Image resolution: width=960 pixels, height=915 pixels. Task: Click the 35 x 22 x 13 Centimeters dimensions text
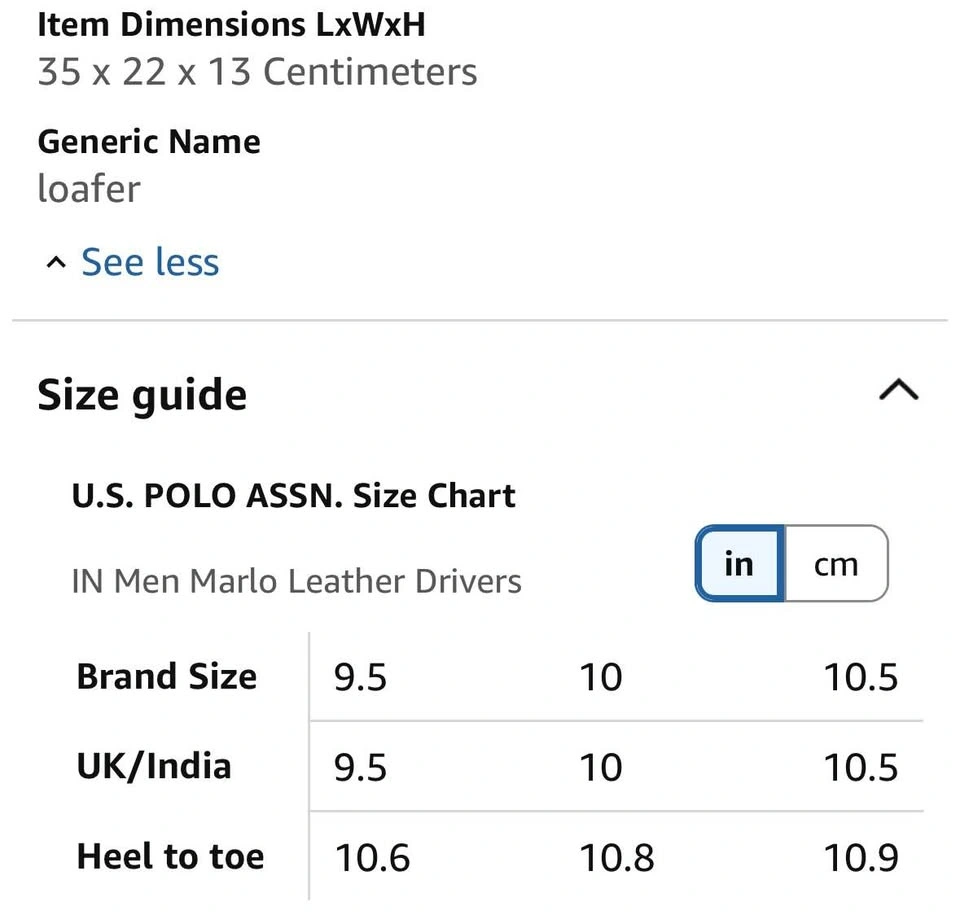pyautogui.click(x=257, y=72)
